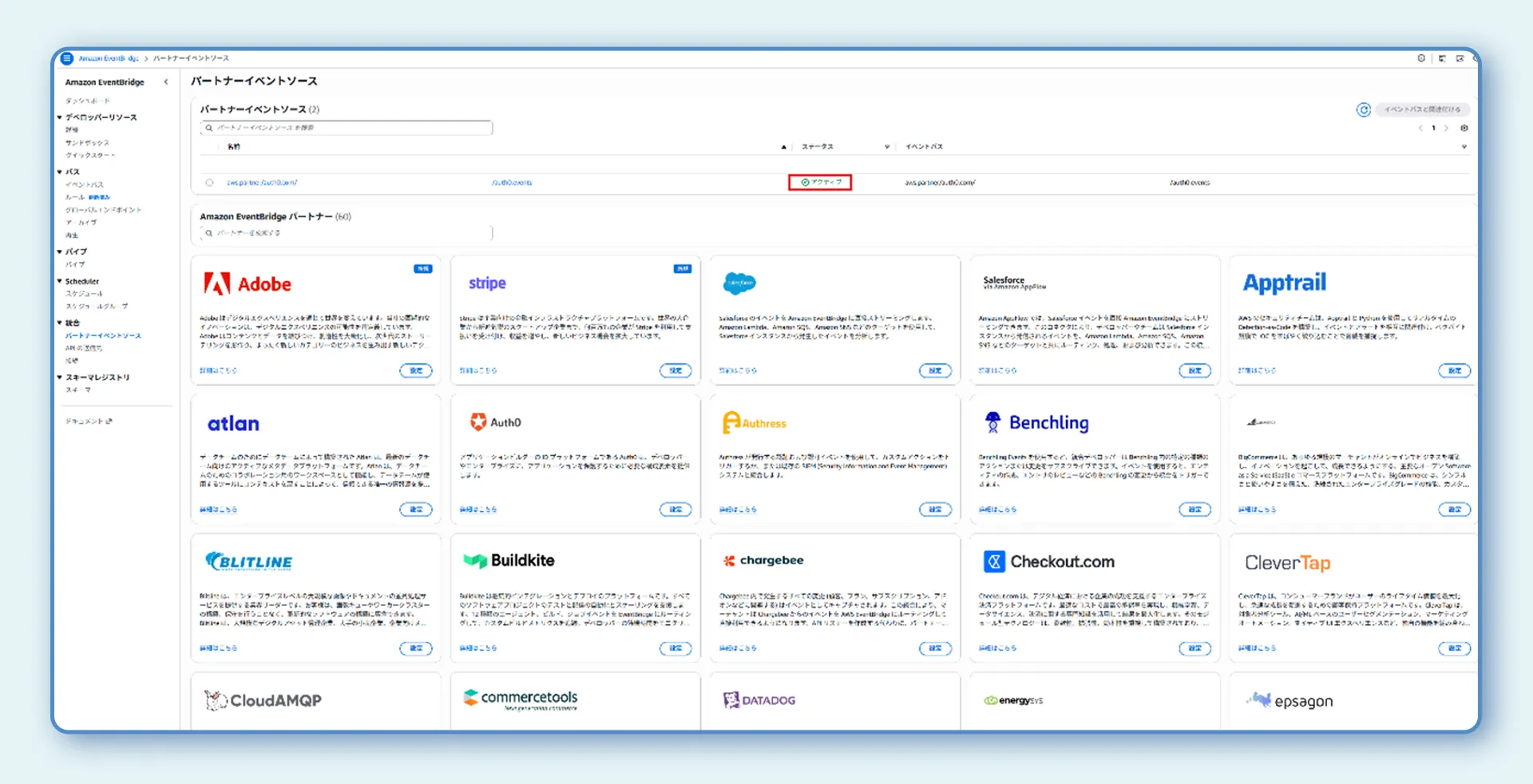Select the aws.partner/auth0.com radio button
Screen dimensions: 1533x784
209,183
